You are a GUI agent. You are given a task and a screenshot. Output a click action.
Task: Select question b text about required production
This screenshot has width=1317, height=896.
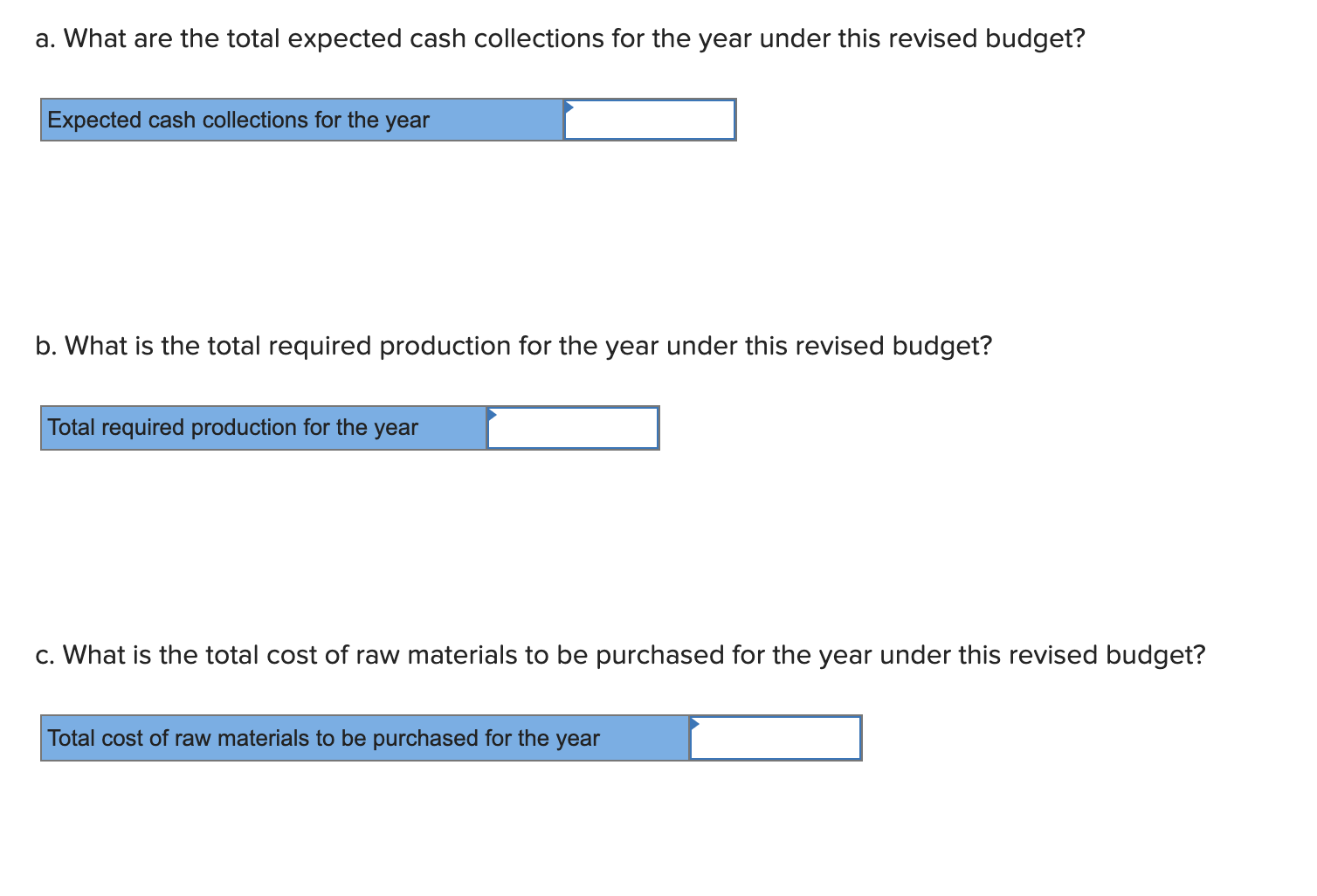tap(514, 346)
